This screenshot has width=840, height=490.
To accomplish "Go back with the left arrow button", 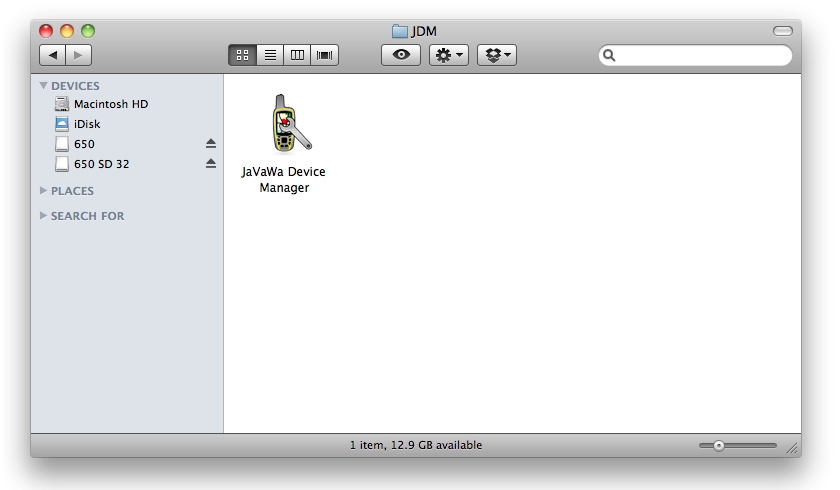I will pyautogui.click(x=53, y=55).
